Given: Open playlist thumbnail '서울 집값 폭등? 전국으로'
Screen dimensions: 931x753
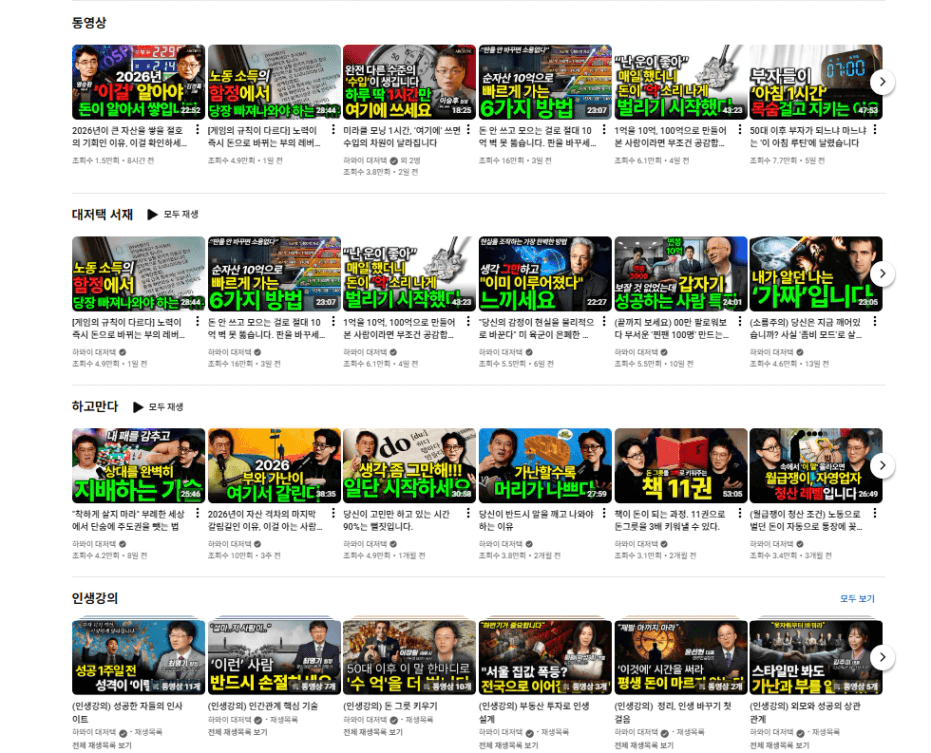Looking at the screenshot, I should (545, 657).
